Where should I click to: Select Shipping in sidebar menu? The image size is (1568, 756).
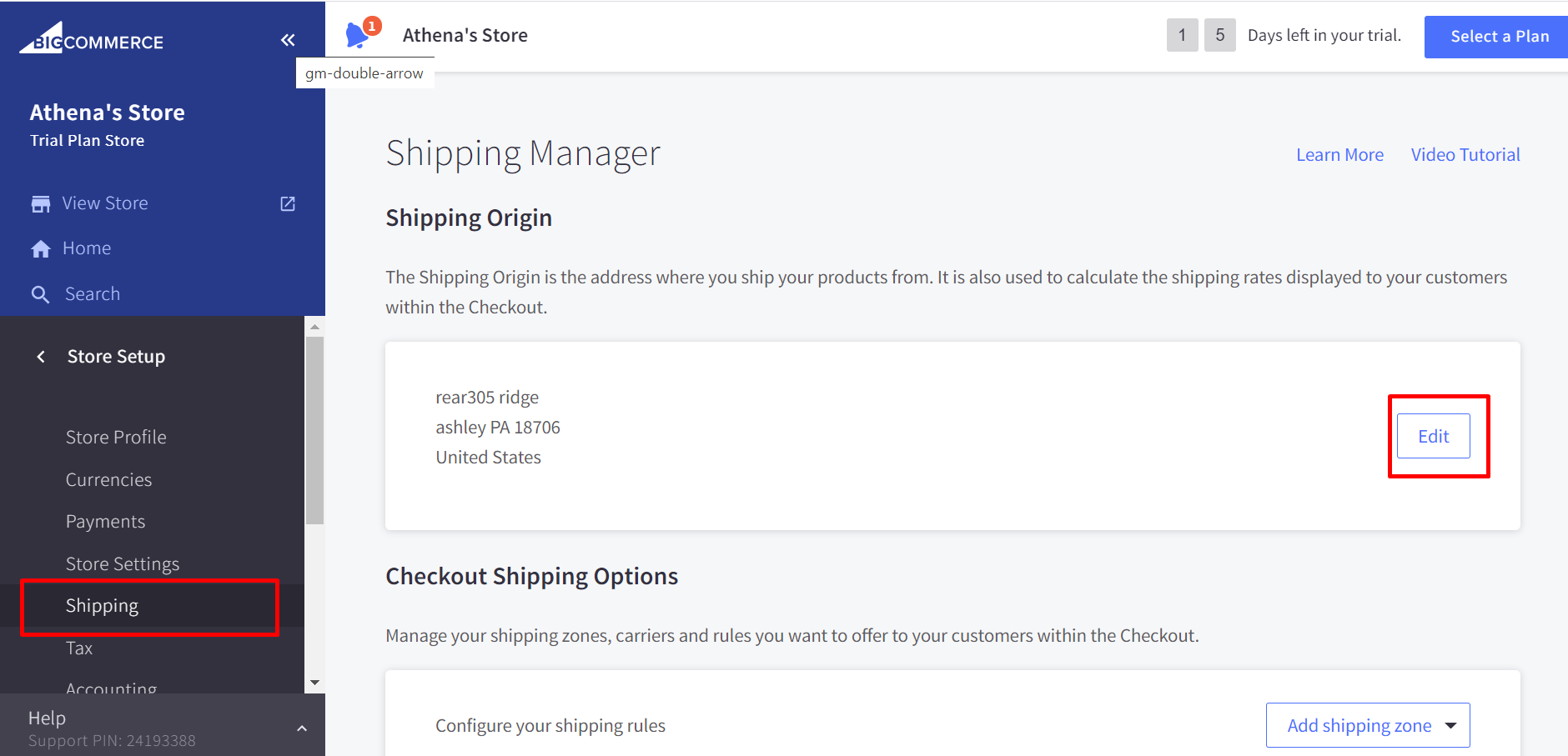click(x=103, y=606)
